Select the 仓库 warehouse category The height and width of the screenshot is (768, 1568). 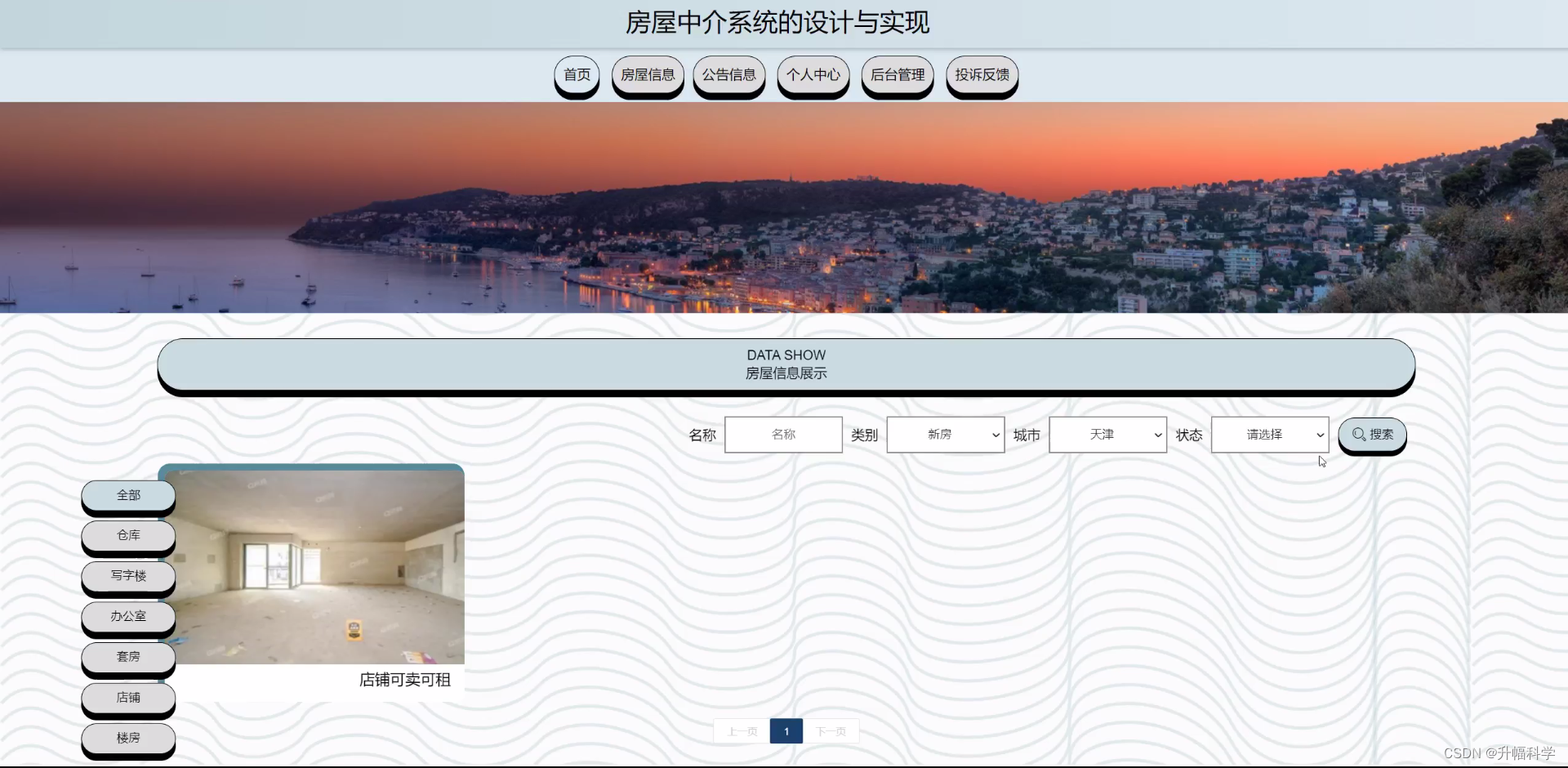(127, 535)
